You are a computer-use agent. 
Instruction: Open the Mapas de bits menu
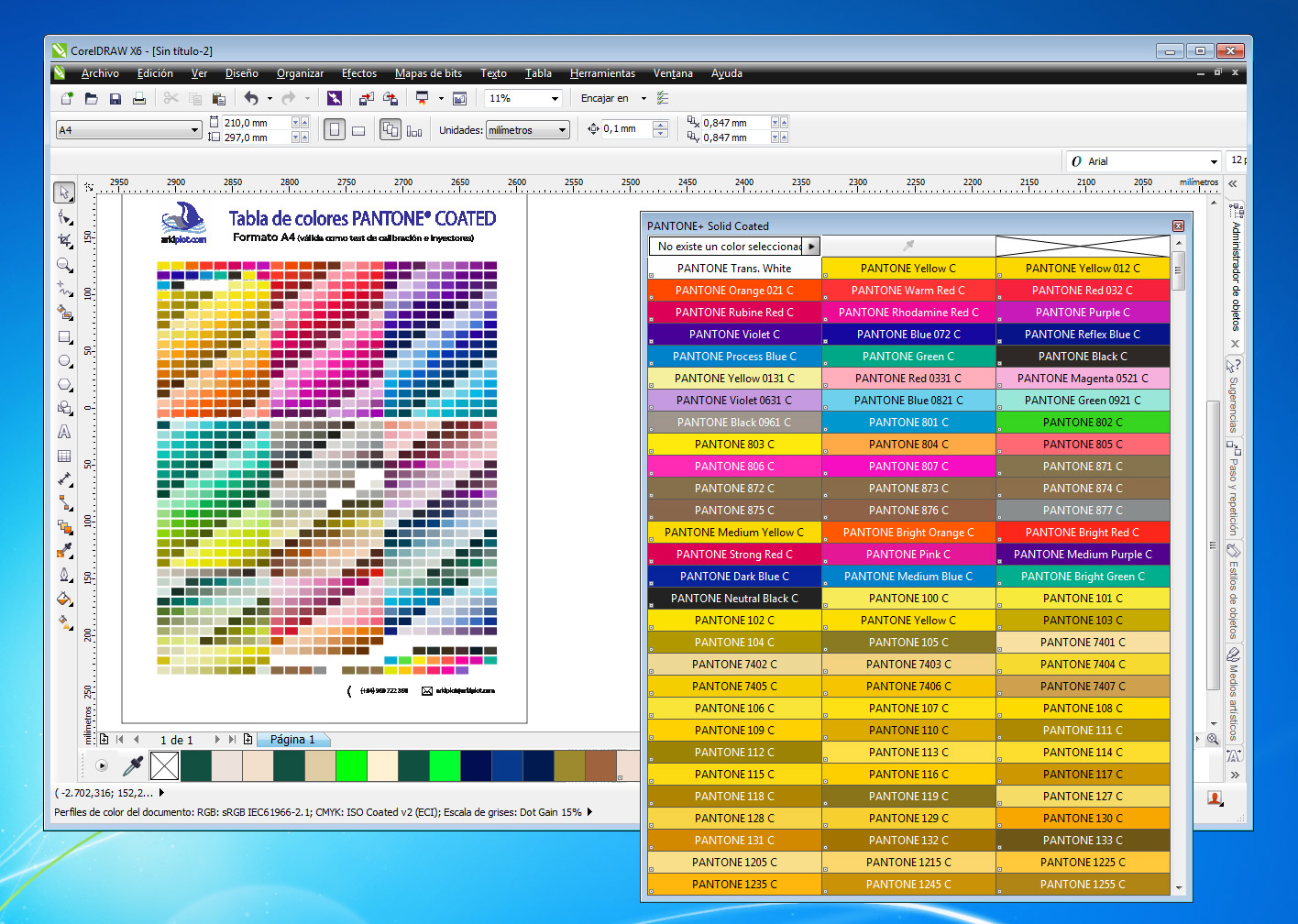pos(428,73)
